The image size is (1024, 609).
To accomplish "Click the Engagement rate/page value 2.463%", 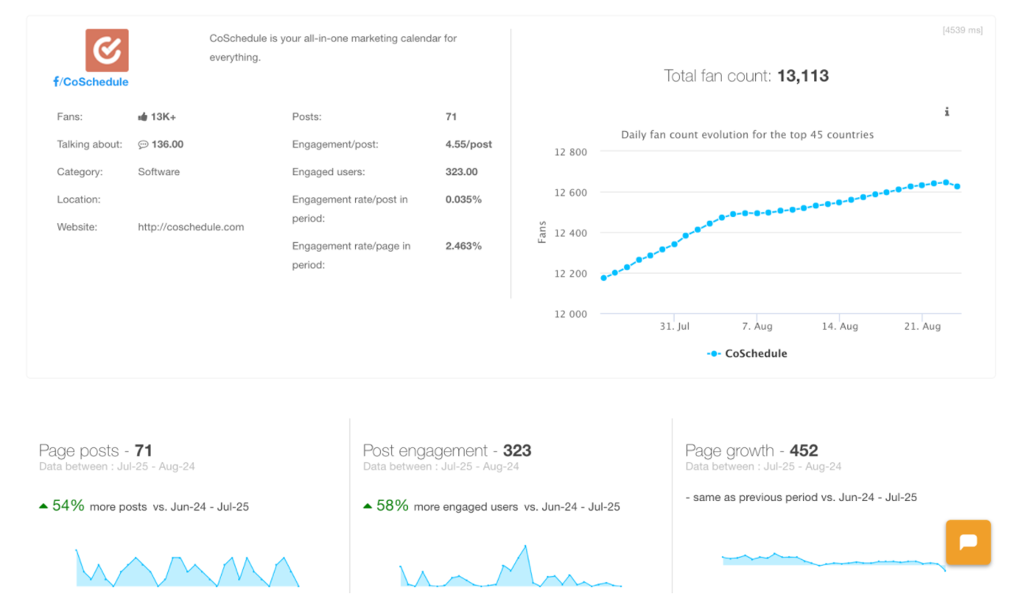I will pyautogui.click(x=463, y=246).
